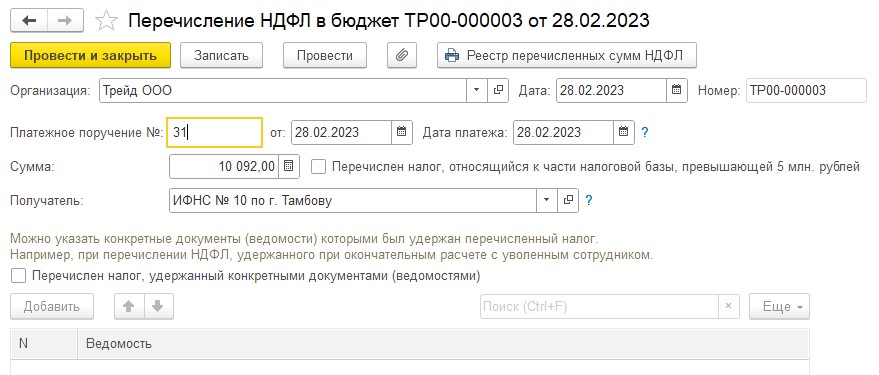Click the Поиск (Ctrl+F) search box

600,306
